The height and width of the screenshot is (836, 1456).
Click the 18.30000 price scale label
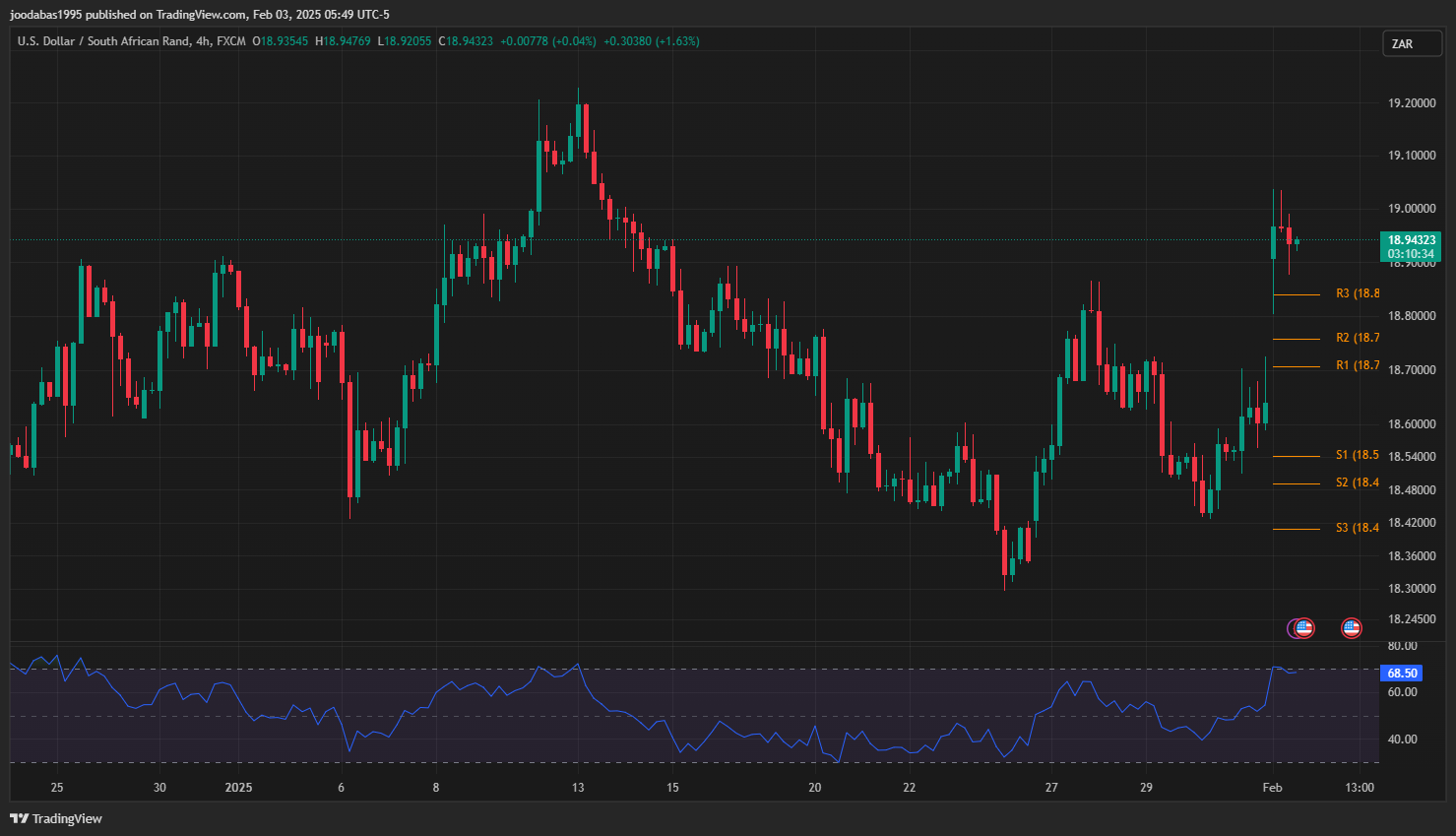(x=1411, y=589)
